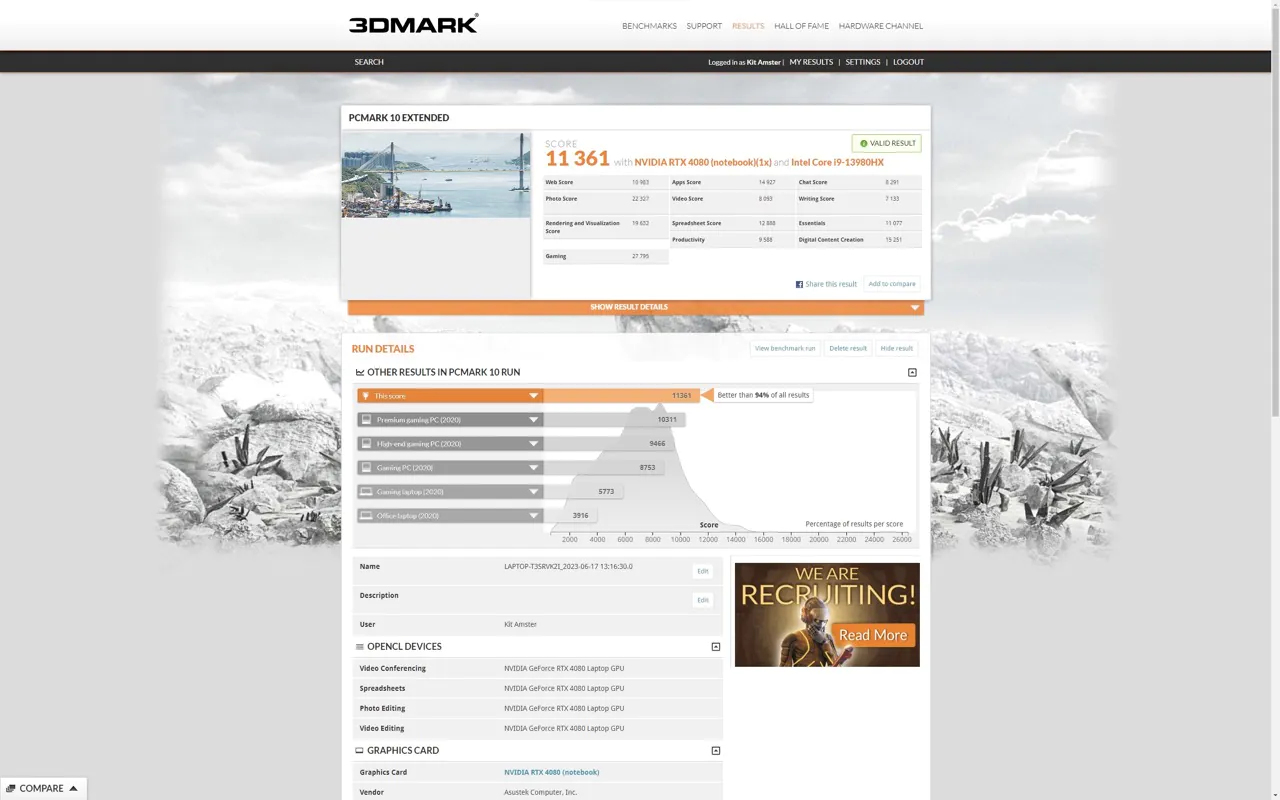The image size is (1280, 800).
Task: Click the orange 11361 score bar
Action: (621, 396)
